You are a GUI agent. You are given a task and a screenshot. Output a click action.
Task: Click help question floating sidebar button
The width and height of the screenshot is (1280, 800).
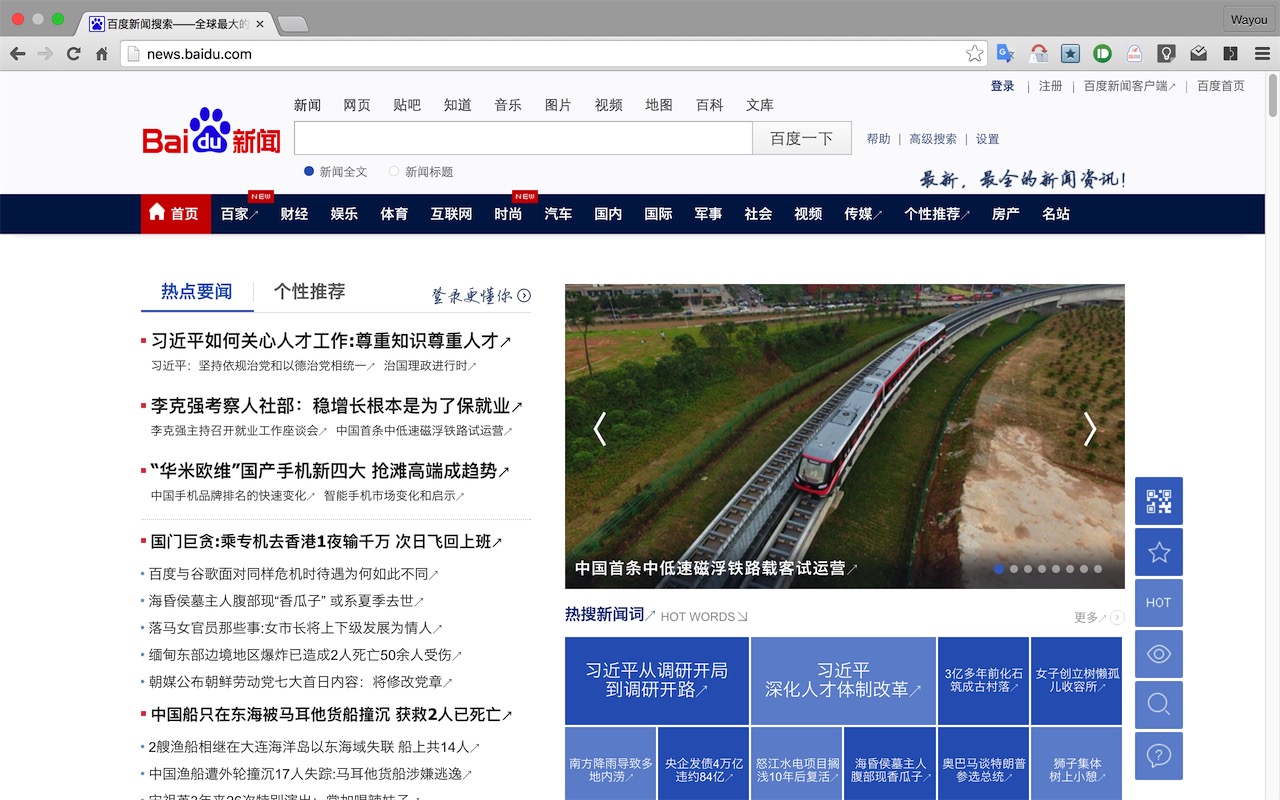[x=1159, y=756]
